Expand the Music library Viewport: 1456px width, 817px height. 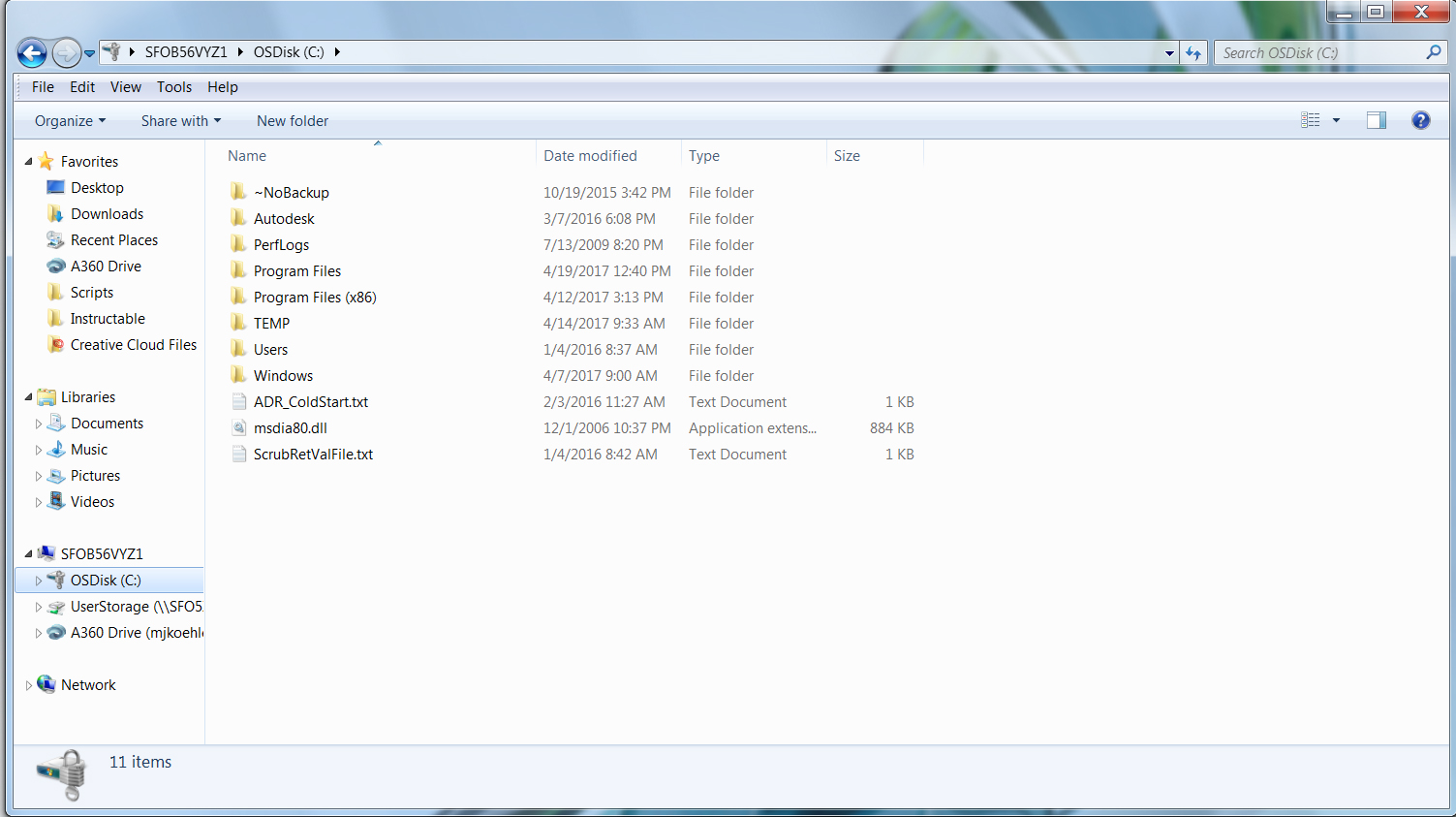point(39,450)
